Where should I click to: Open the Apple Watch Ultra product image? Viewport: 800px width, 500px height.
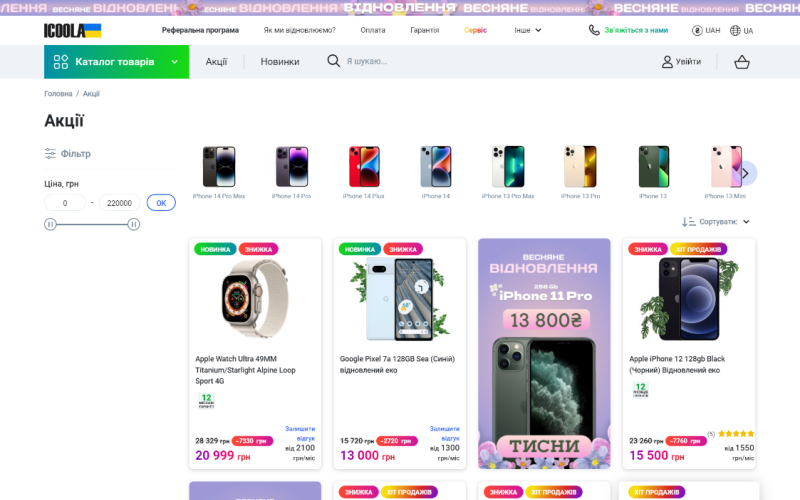coord(255,299)
